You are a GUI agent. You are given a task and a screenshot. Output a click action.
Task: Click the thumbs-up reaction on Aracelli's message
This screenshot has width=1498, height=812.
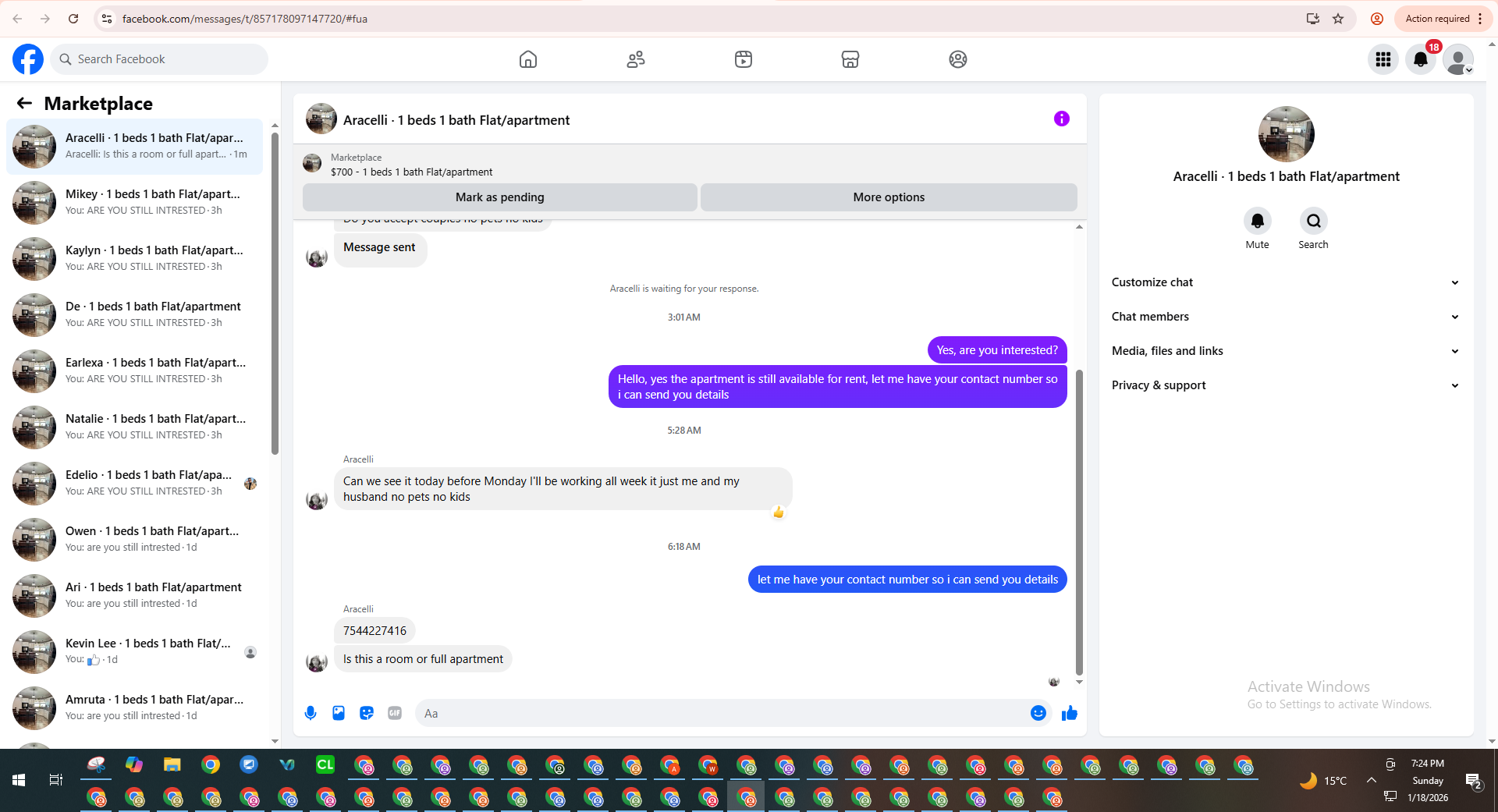coord(778,512)
